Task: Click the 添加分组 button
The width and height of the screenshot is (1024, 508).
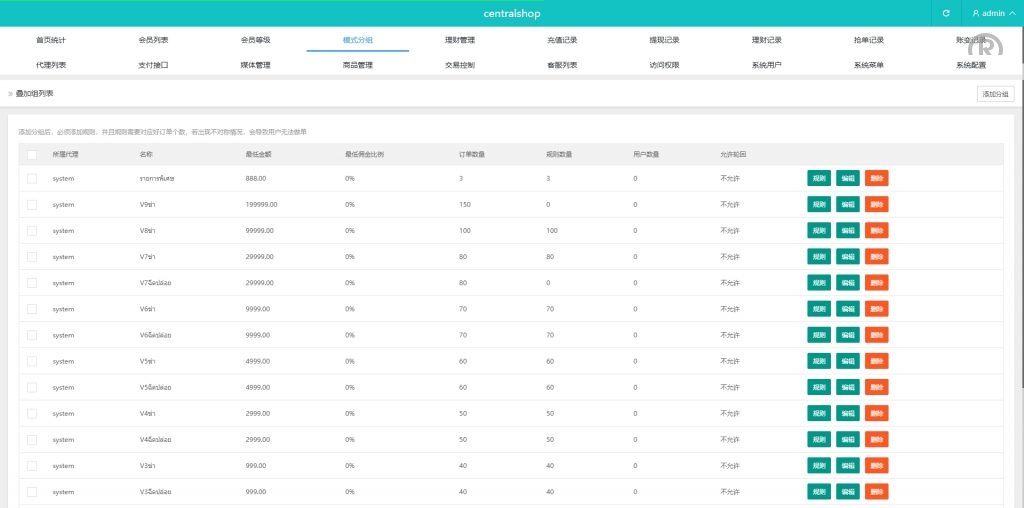Action: [995, 93]
